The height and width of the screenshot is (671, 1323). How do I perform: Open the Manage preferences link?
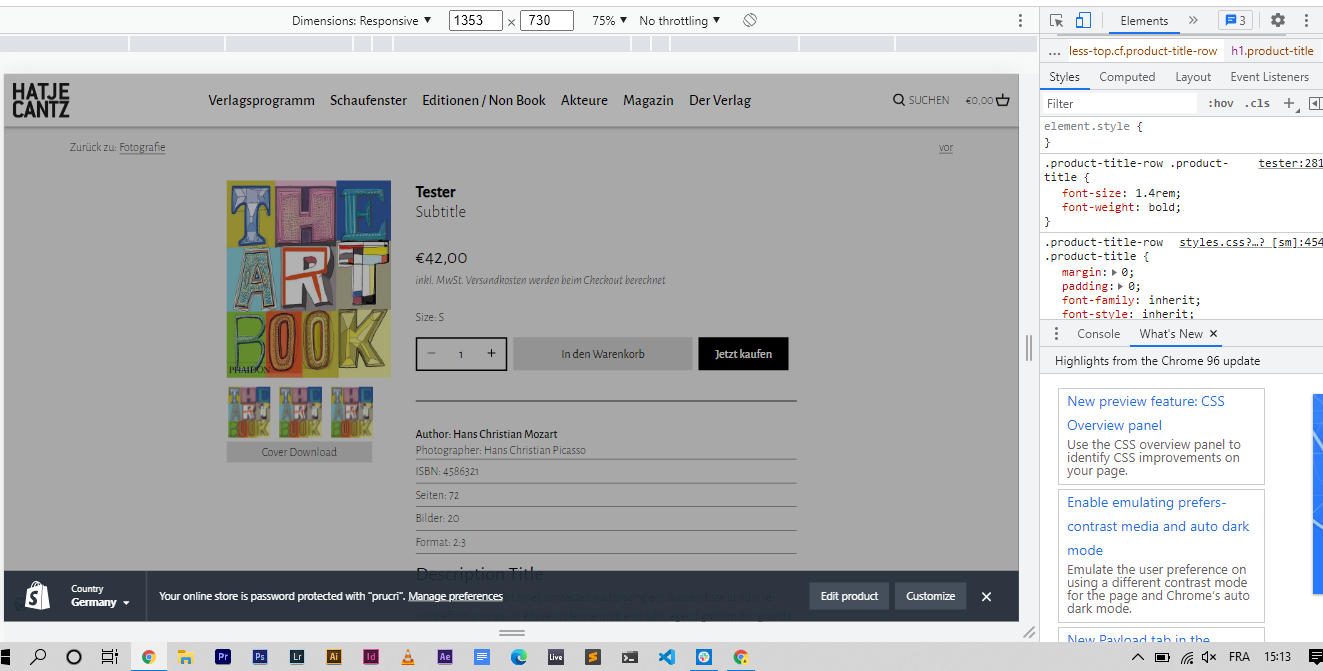point(455,596)
